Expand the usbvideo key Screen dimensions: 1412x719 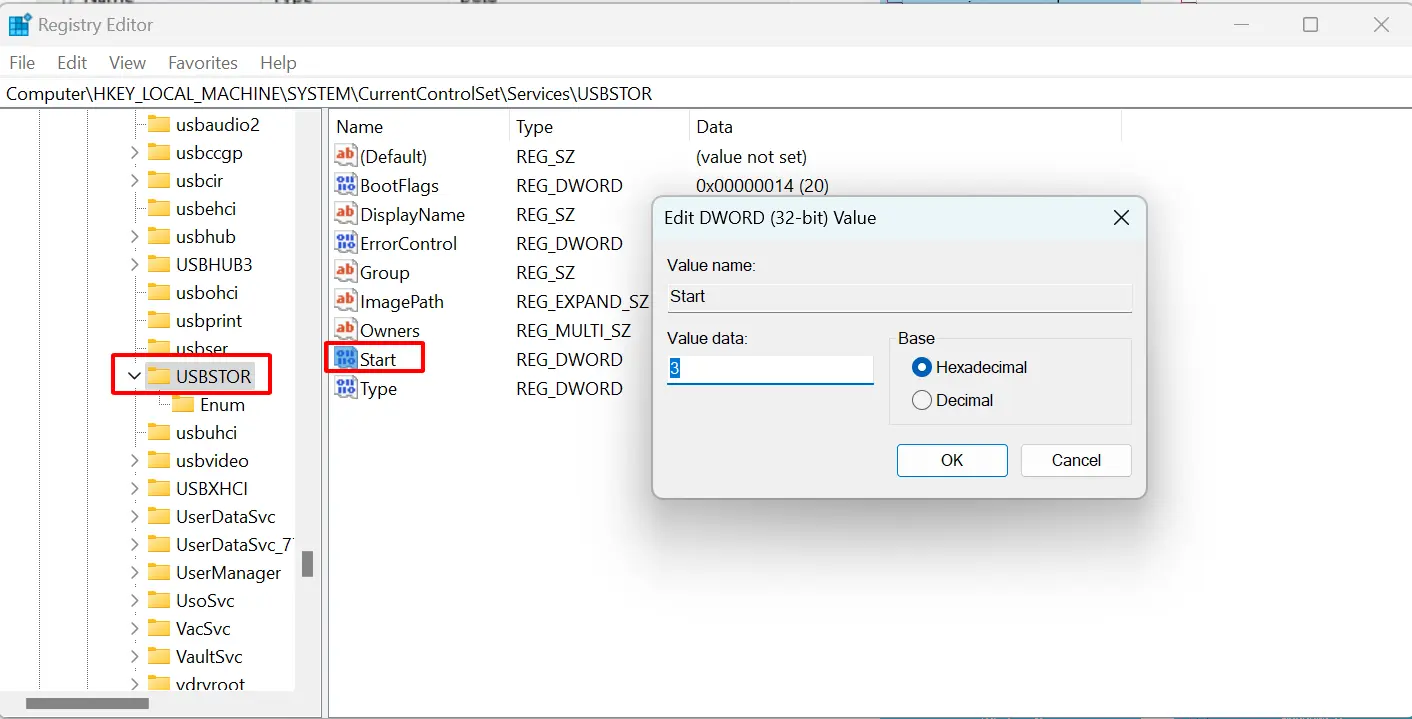click(x=135, y=460)
